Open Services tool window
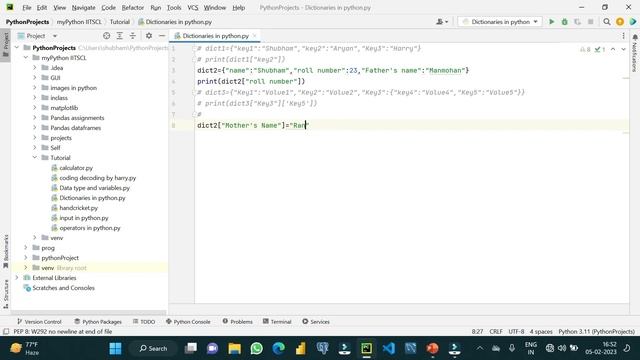Screen dimensions: 640x360 316,322
